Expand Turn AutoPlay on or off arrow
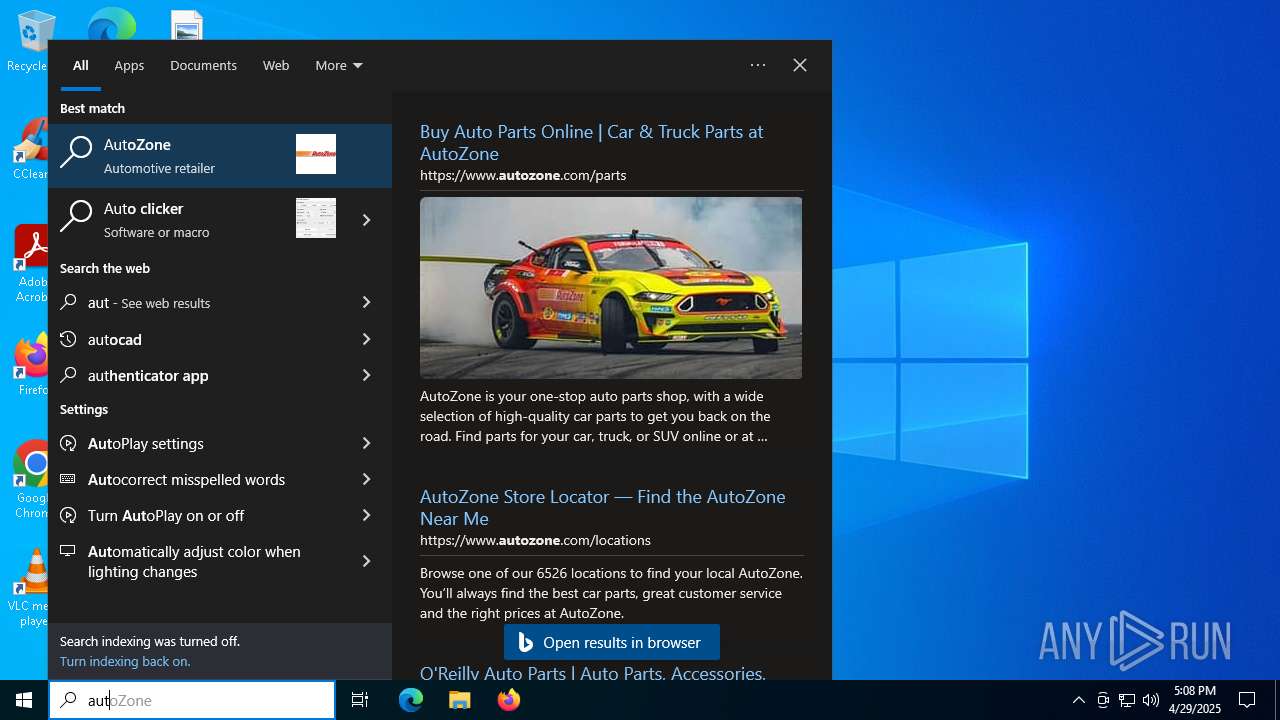Viewport: 1280px width, 720px height. point(367,515)
